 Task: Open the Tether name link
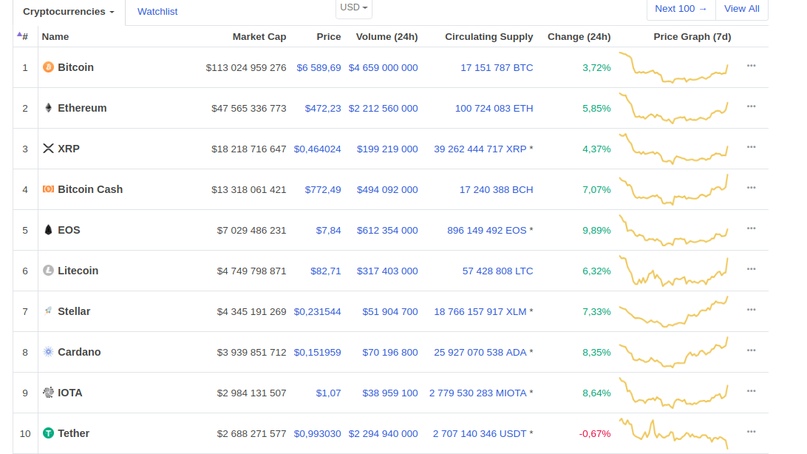click(73, 433)
